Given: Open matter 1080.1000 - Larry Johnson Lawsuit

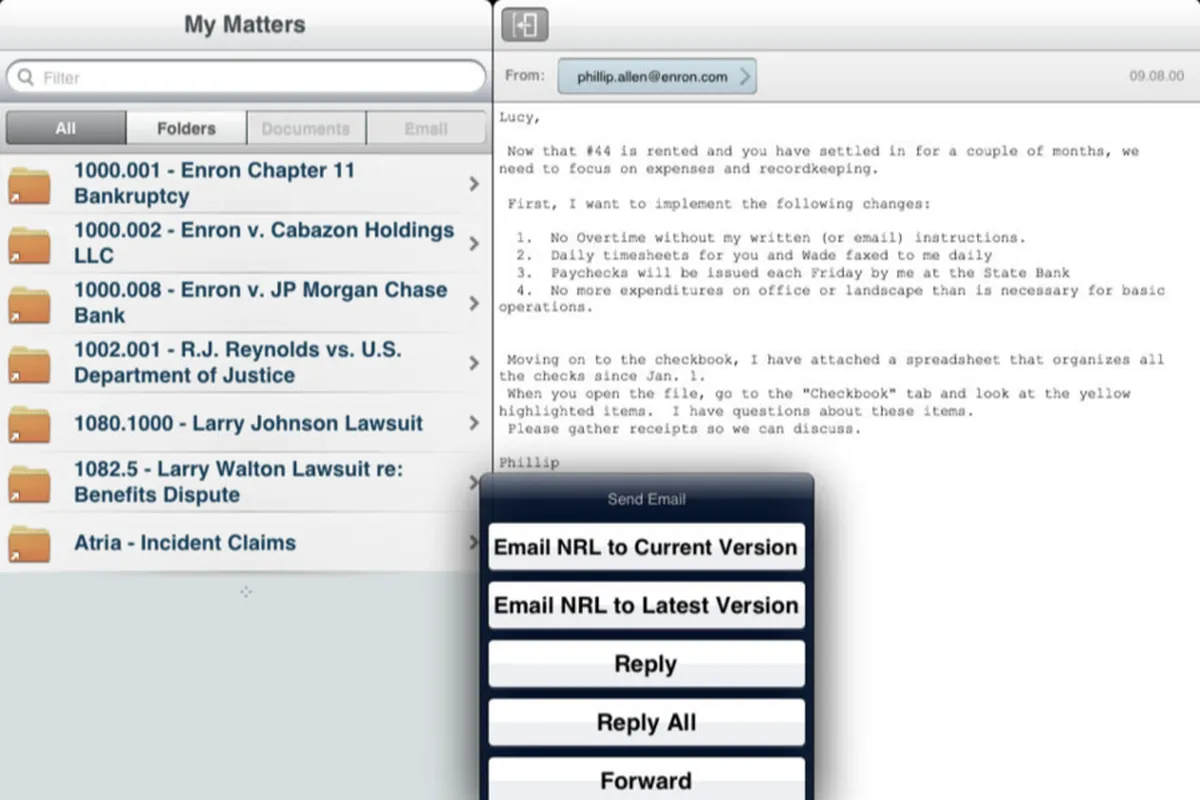Looking at the screenshot, I should (x=245, y=423).
